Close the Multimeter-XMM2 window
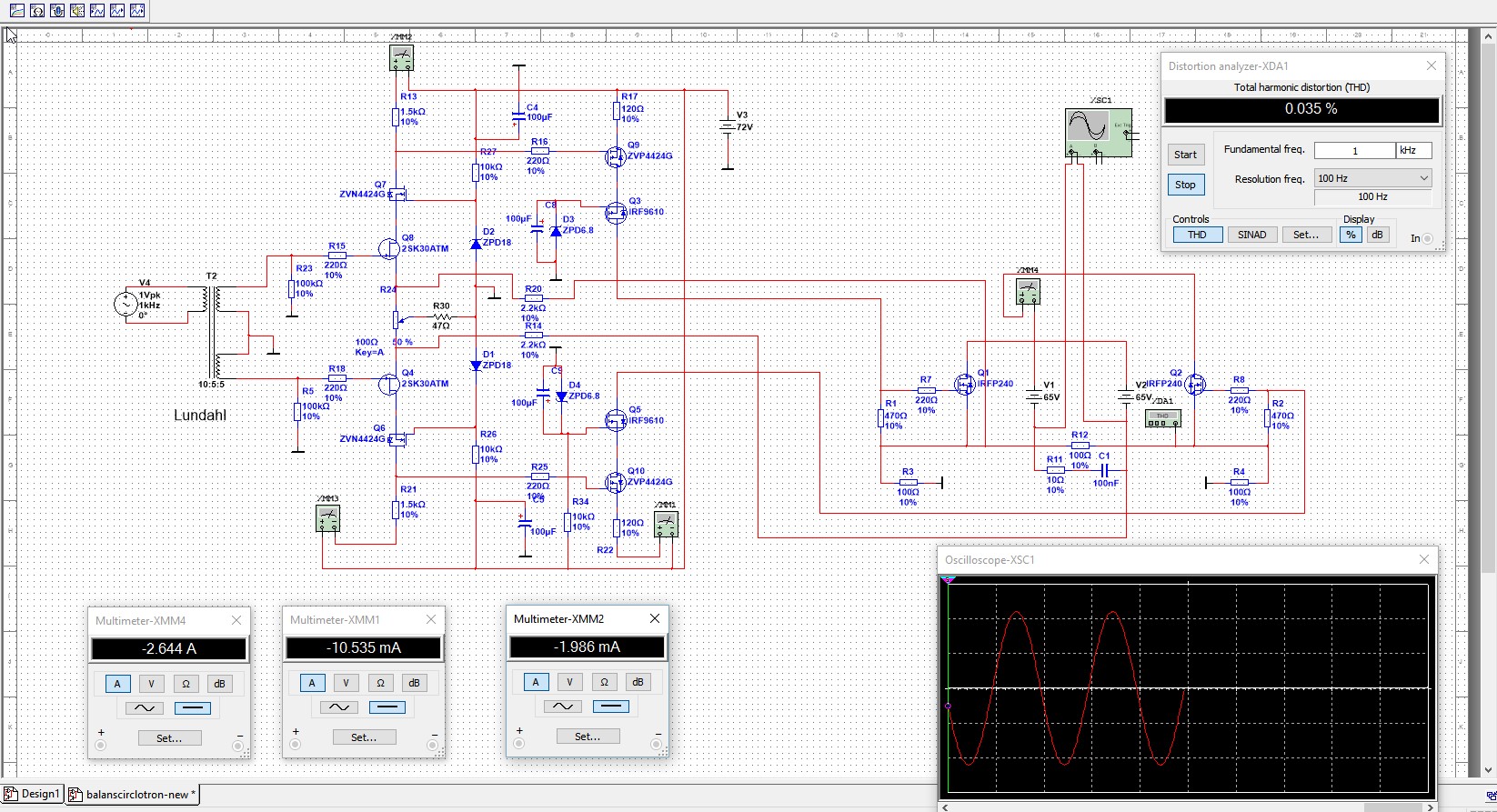 pyautogui.click(x=655, y=618)
